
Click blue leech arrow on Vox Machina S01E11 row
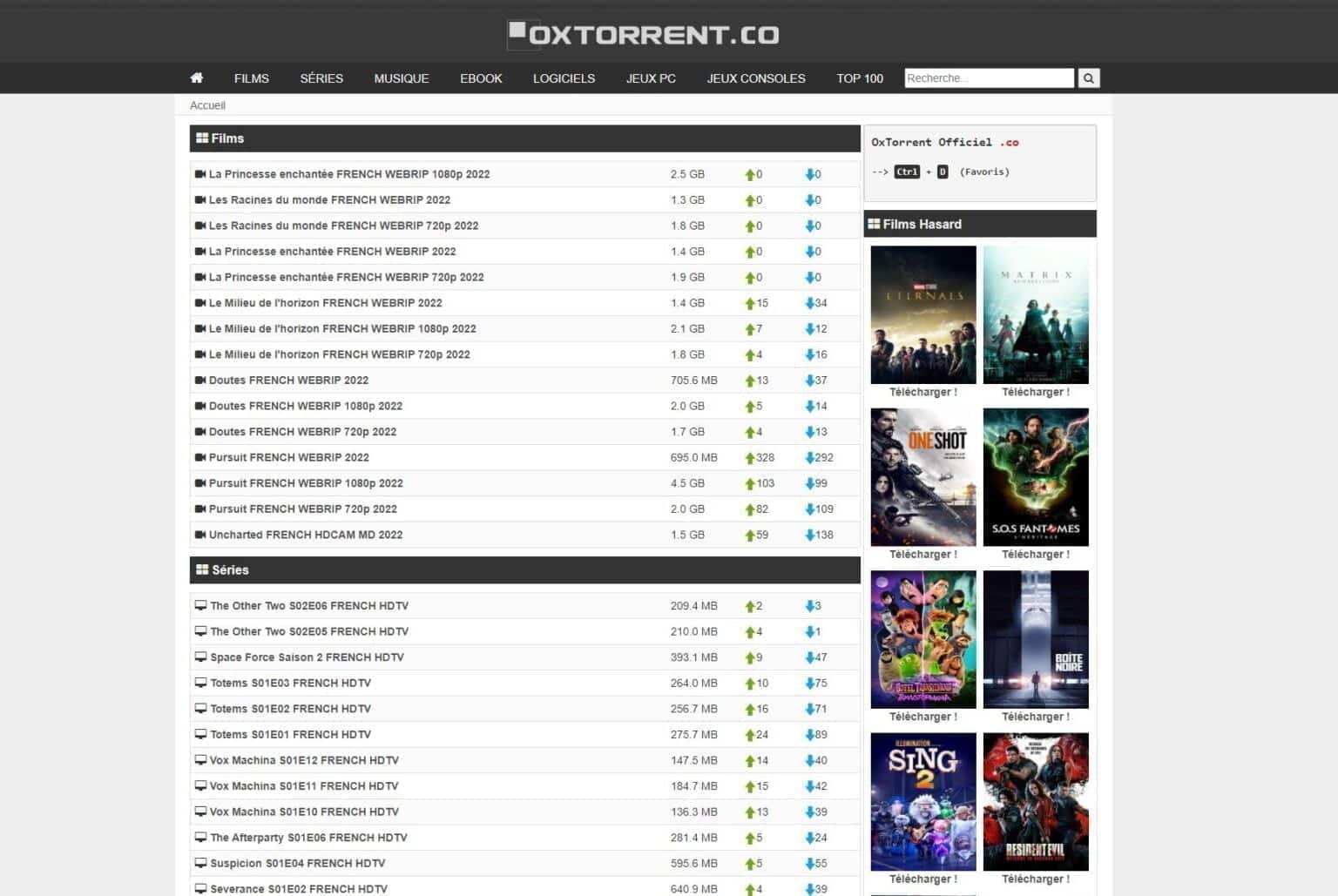pos(810,786)
